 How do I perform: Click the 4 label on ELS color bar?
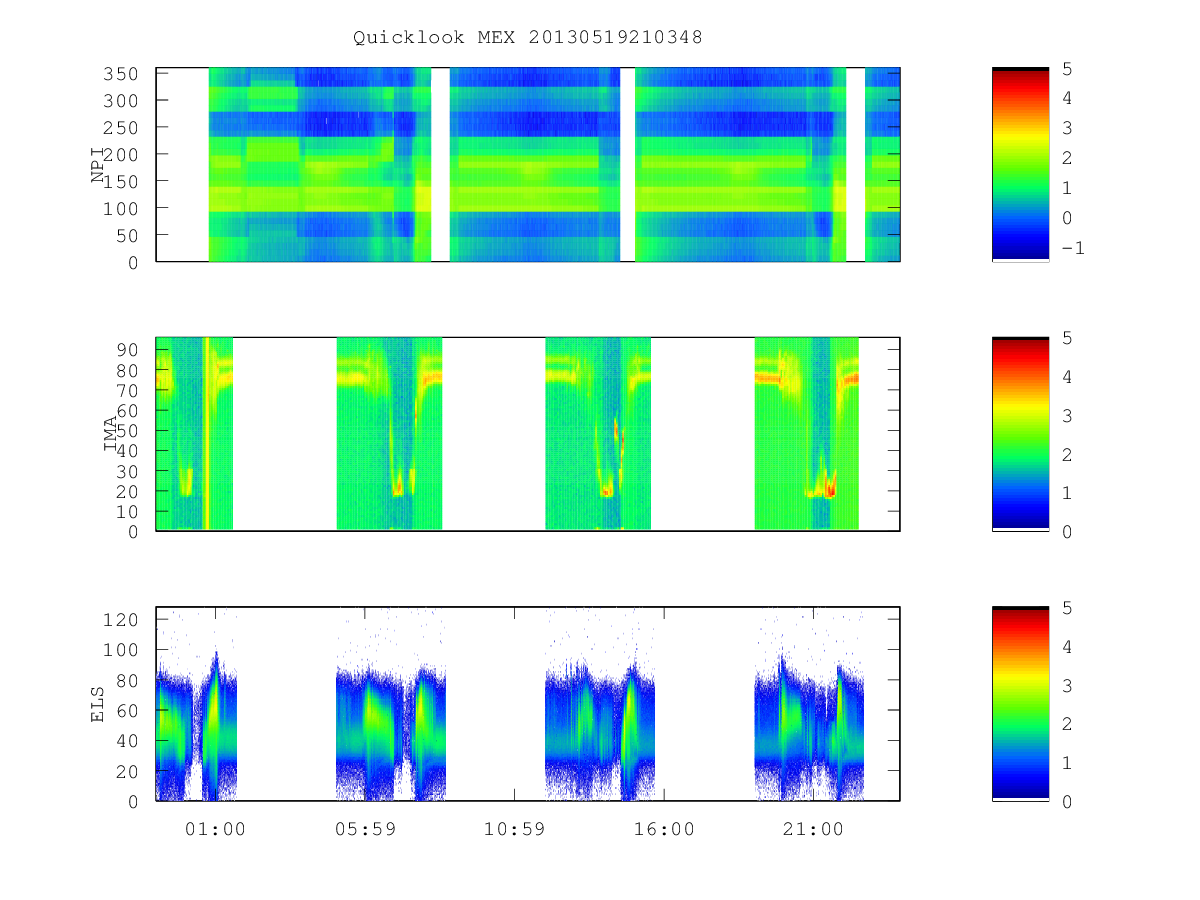click(1067, 646)
